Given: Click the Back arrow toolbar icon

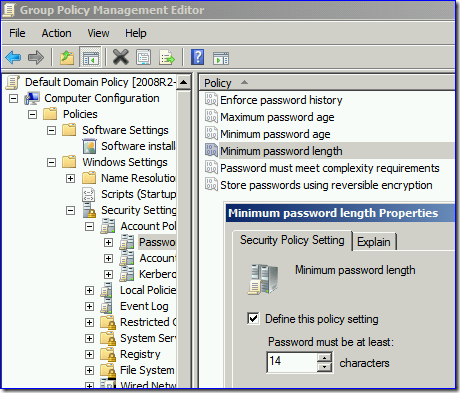Looking at the screenshot, I should coord(13,58).
